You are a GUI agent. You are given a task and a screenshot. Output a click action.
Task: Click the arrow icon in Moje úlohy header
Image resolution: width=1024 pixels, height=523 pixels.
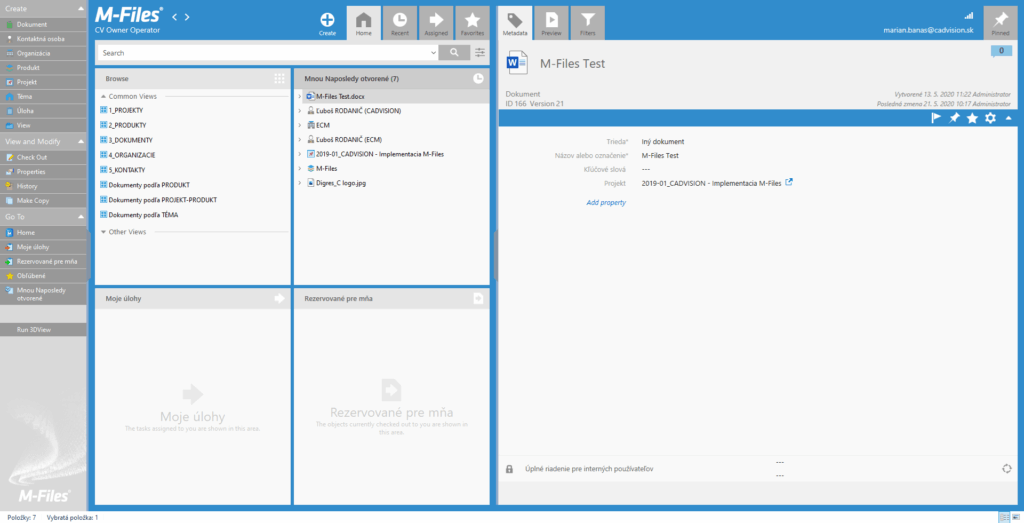pos(280,298)
